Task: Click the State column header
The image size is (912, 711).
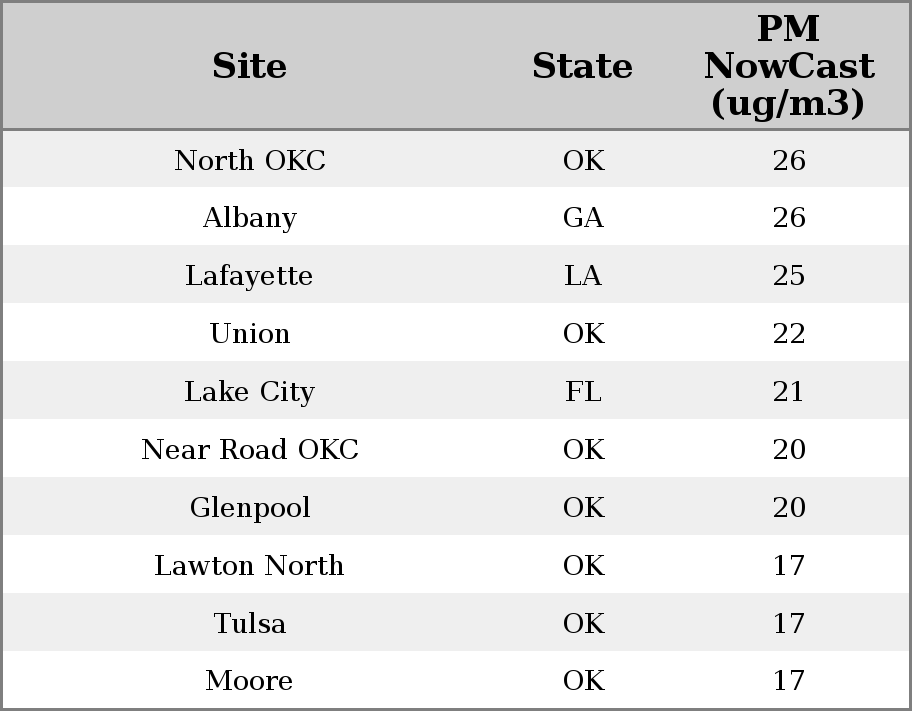Action: pyautogui.click(x=582, y=66)
